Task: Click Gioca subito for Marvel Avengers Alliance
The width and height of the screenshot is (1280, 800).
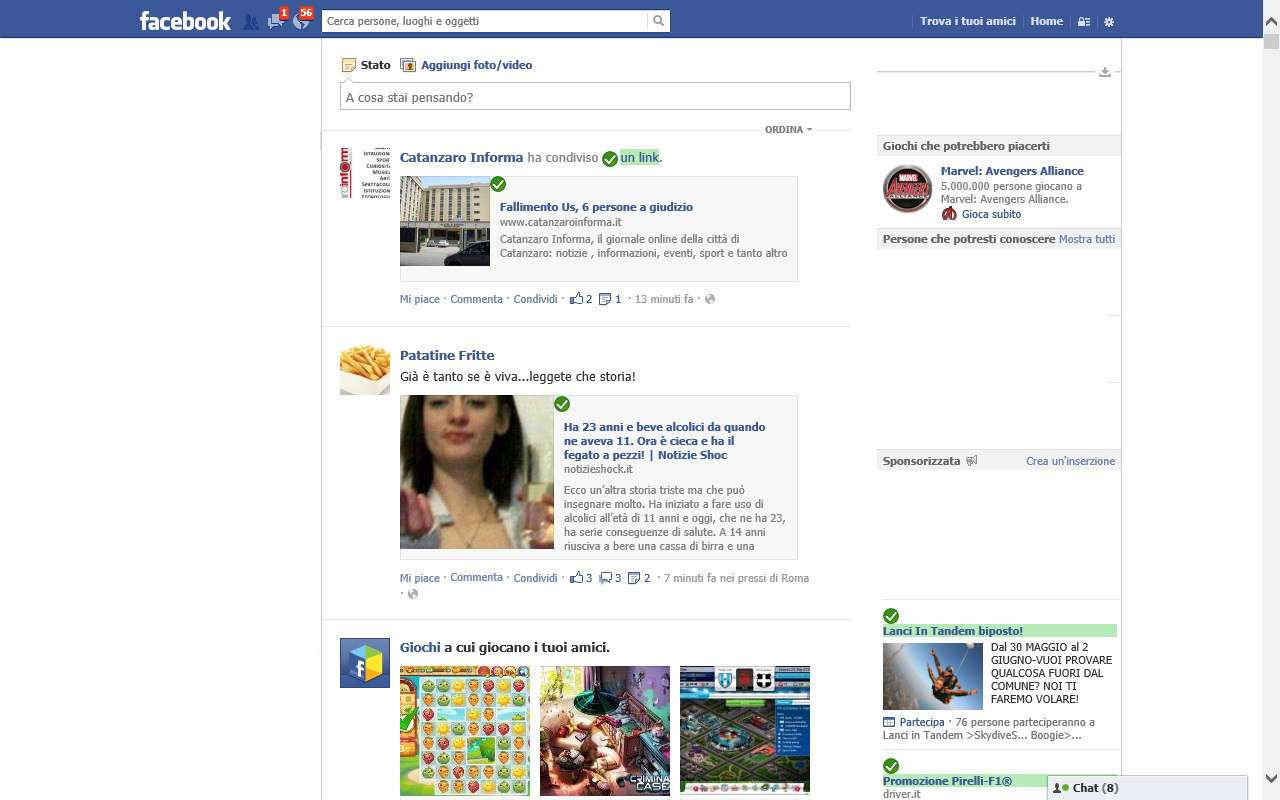Action: (991, 214)
